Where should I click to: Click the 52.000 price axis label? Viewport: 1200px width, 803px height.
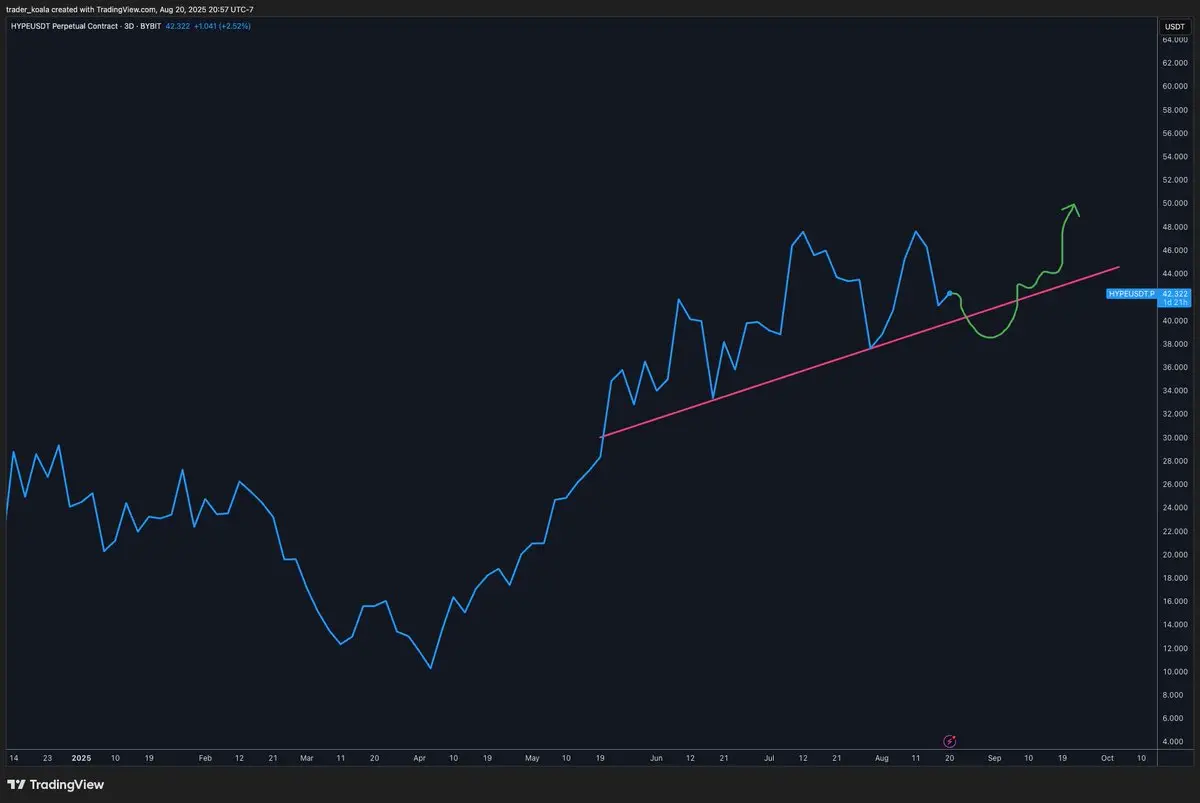pyautogui.click(x=1174, y=180)
